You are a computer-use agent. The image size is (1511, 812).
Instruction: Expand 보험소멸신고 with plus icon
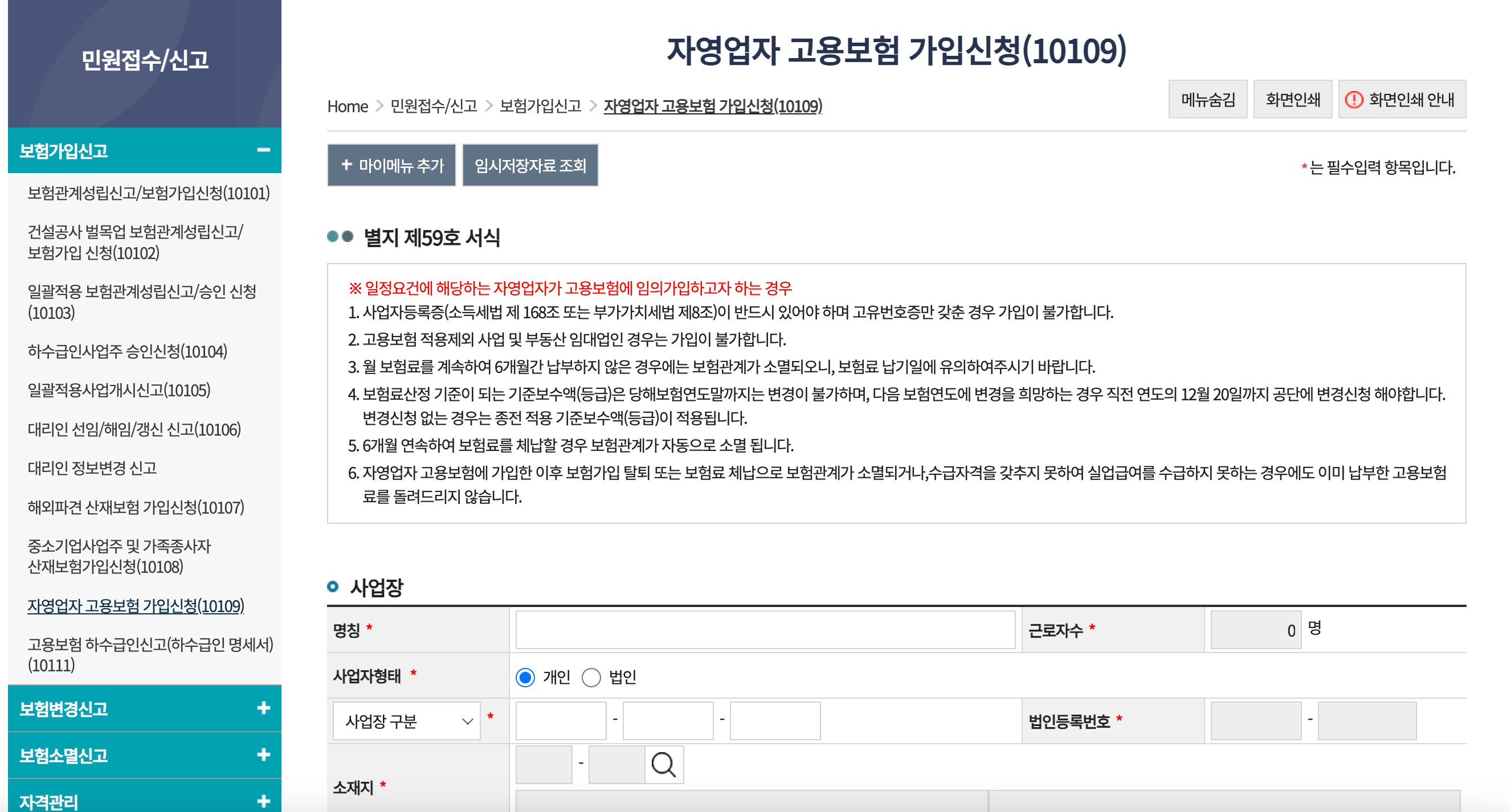[263, 754]
